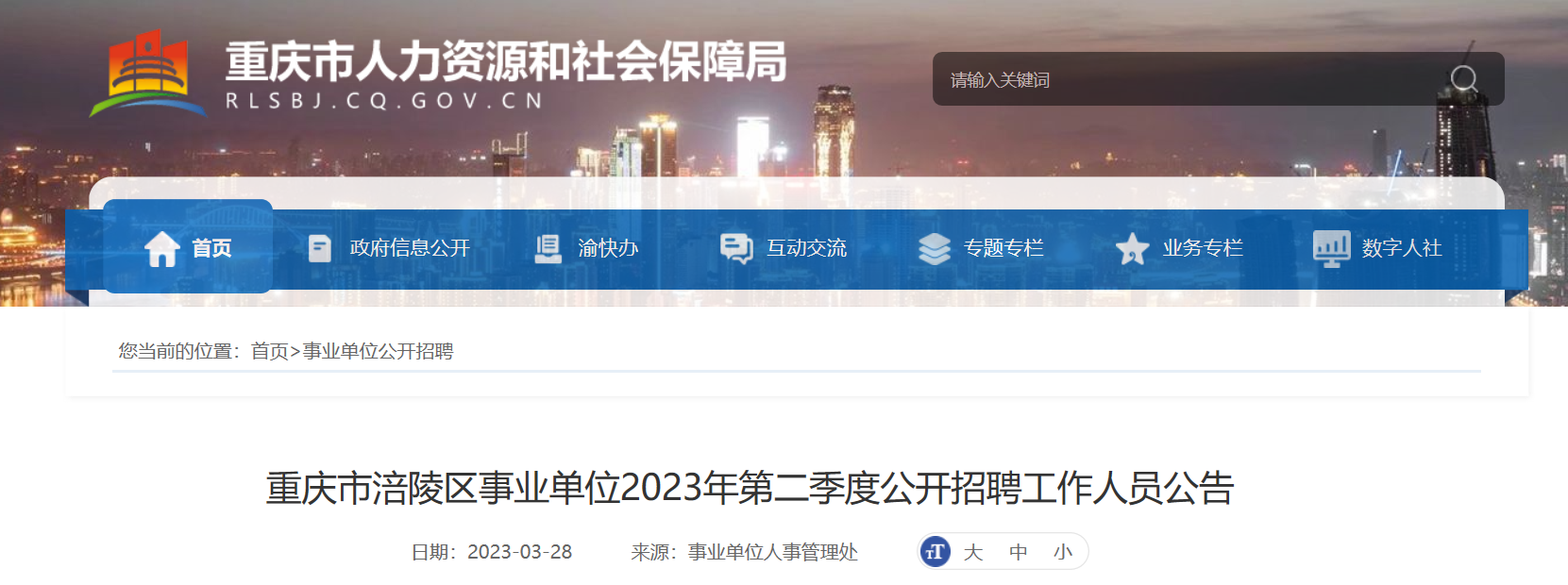
Task: Click the font size tT icon
Action: tap(935, 552)
